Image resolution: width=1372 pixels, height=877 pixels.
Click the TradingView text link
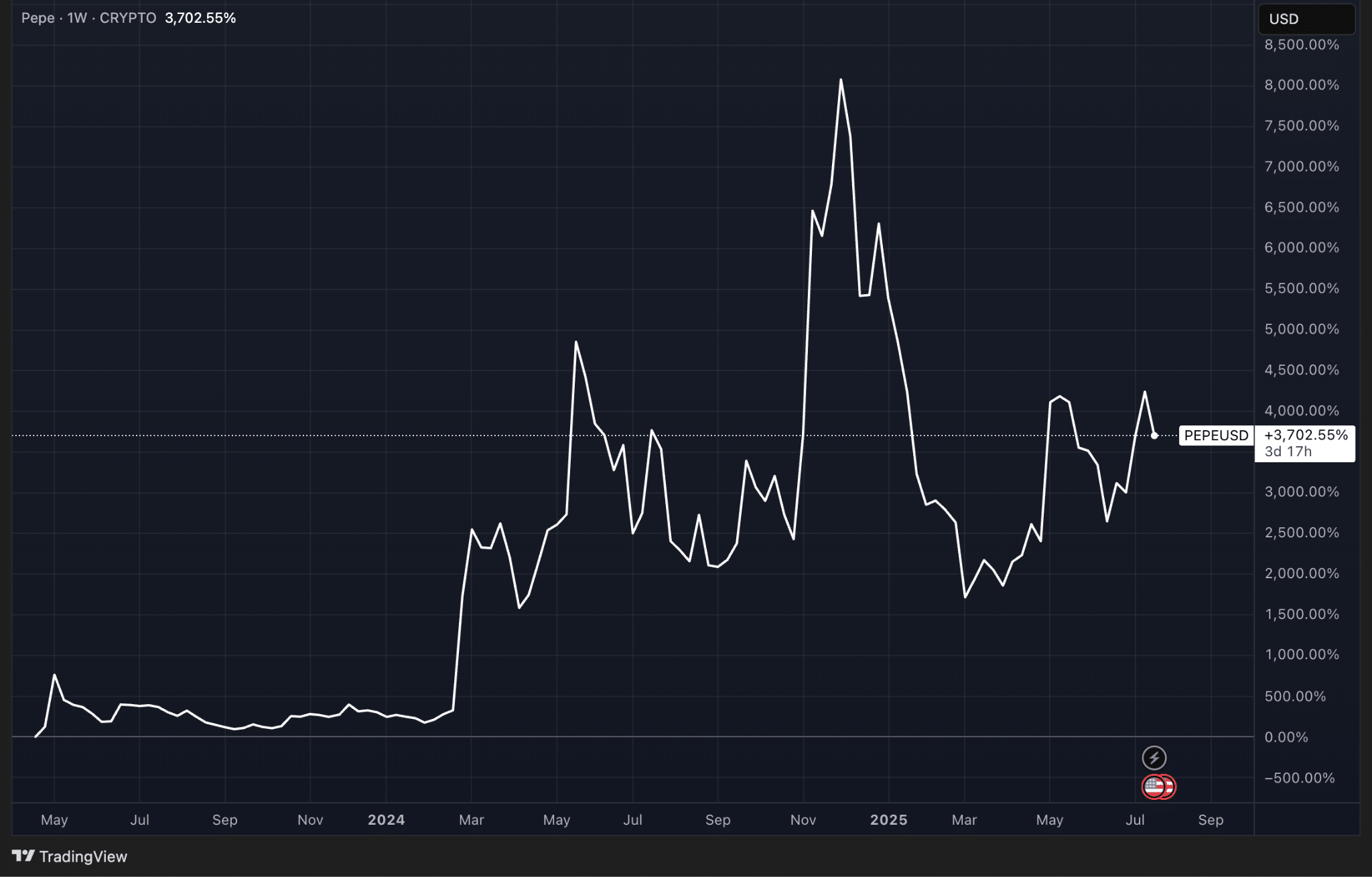83,856
